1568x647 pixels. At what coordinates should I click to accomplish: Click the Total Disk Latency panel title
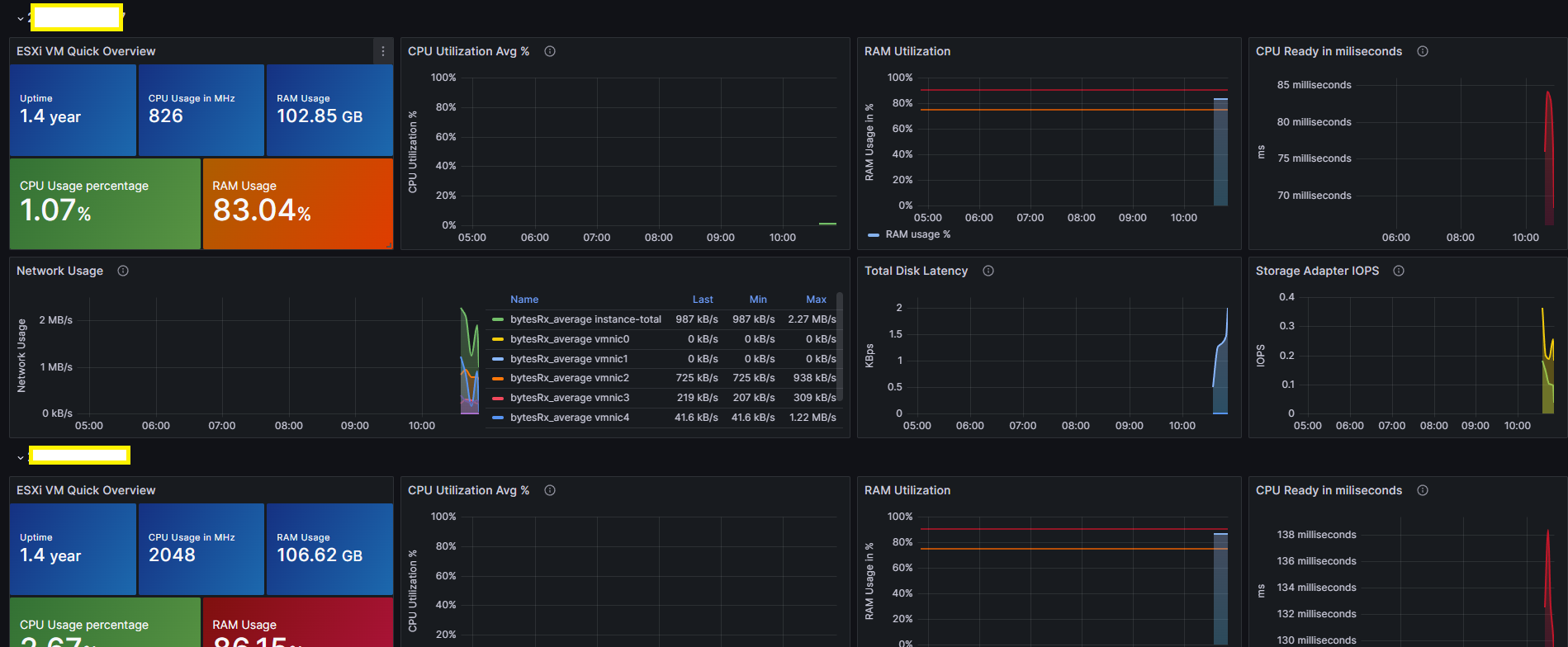coord(916,271)
